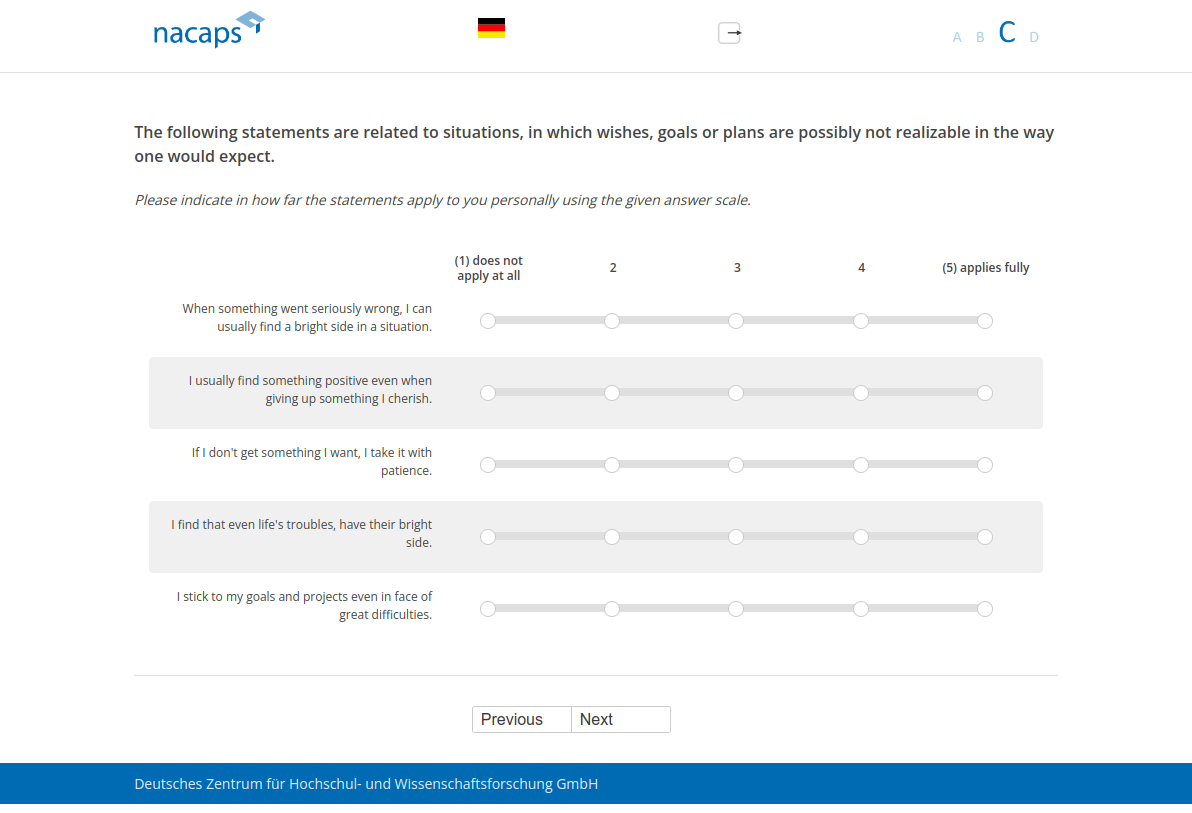The image size is (1192, 813).
Task: Mark 5 for 'stick to my goals' statement
Action: coord(985,609)
